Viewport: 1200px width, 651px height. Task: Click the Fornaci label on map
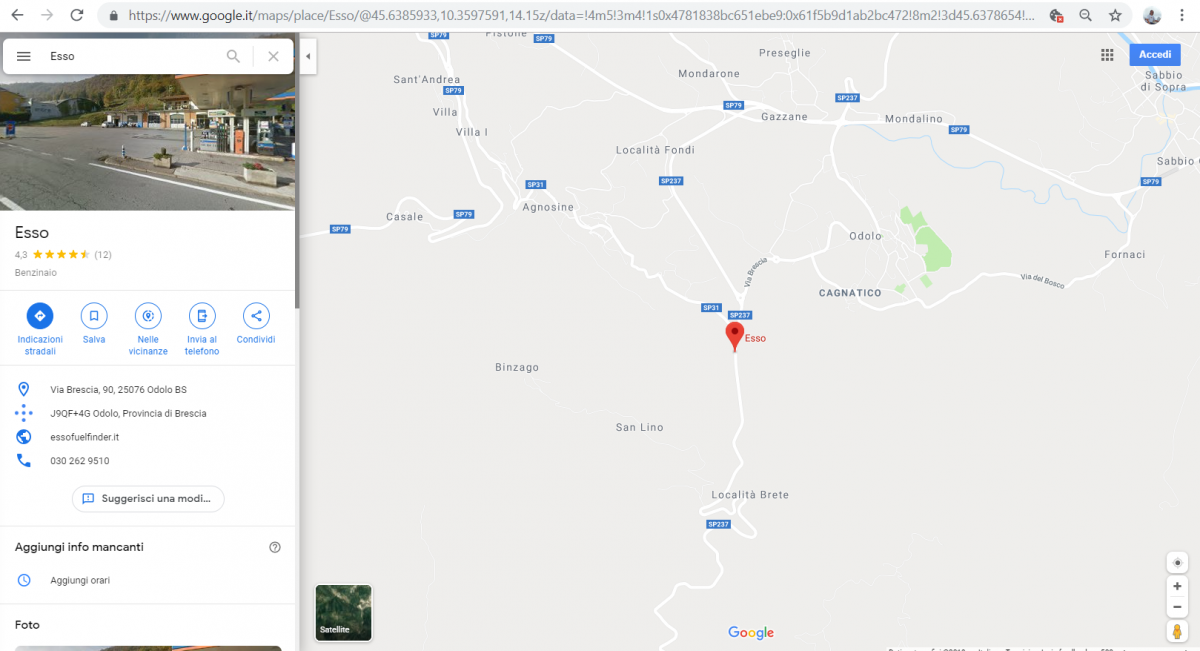[1125, 255]
